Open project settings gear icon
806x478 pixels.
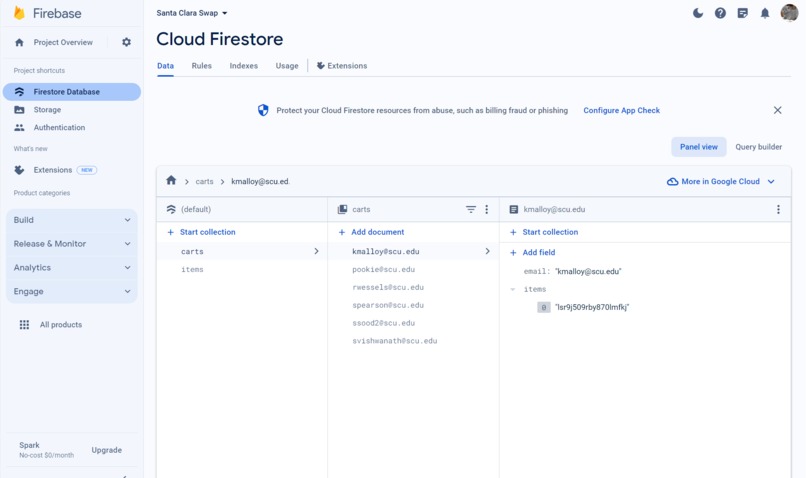pyautogui.click(x=126, y=42)
